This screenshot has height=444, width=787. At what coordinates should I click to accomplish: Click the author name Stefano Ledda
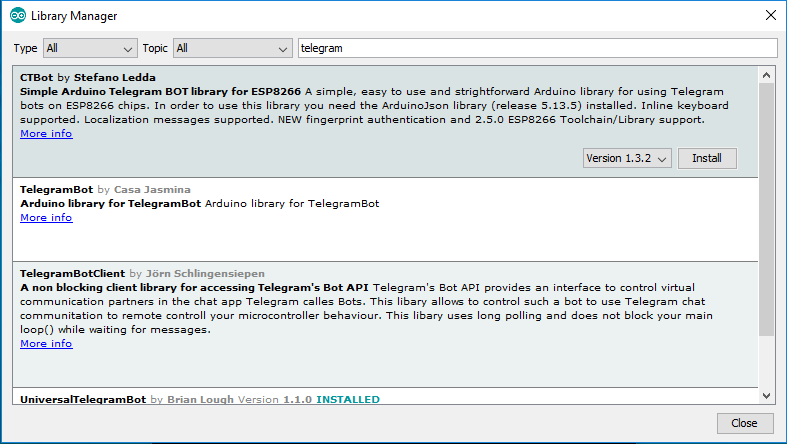(114, 77)
